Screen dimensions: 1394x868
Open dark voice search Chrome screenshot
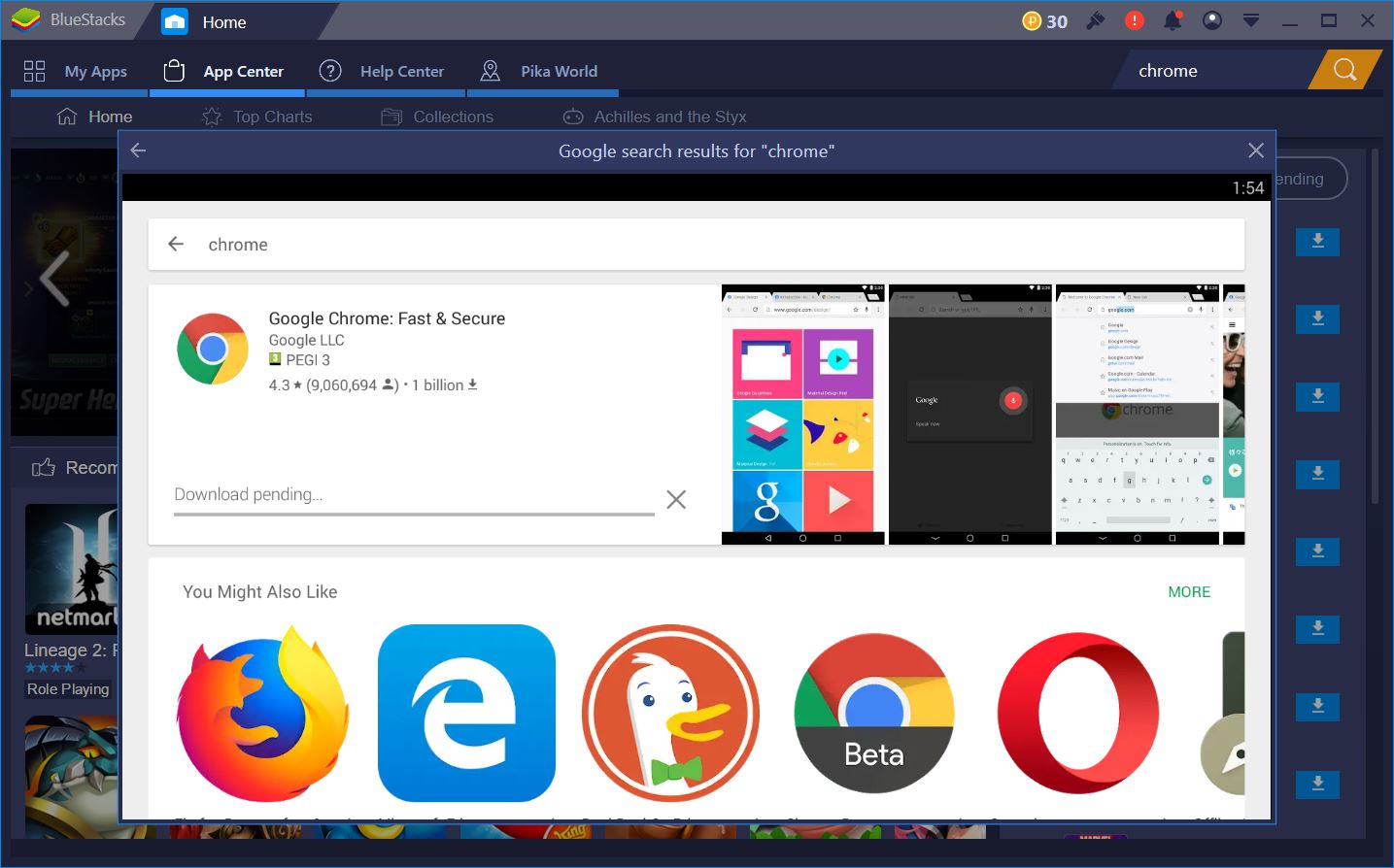(x=970, y=415)
